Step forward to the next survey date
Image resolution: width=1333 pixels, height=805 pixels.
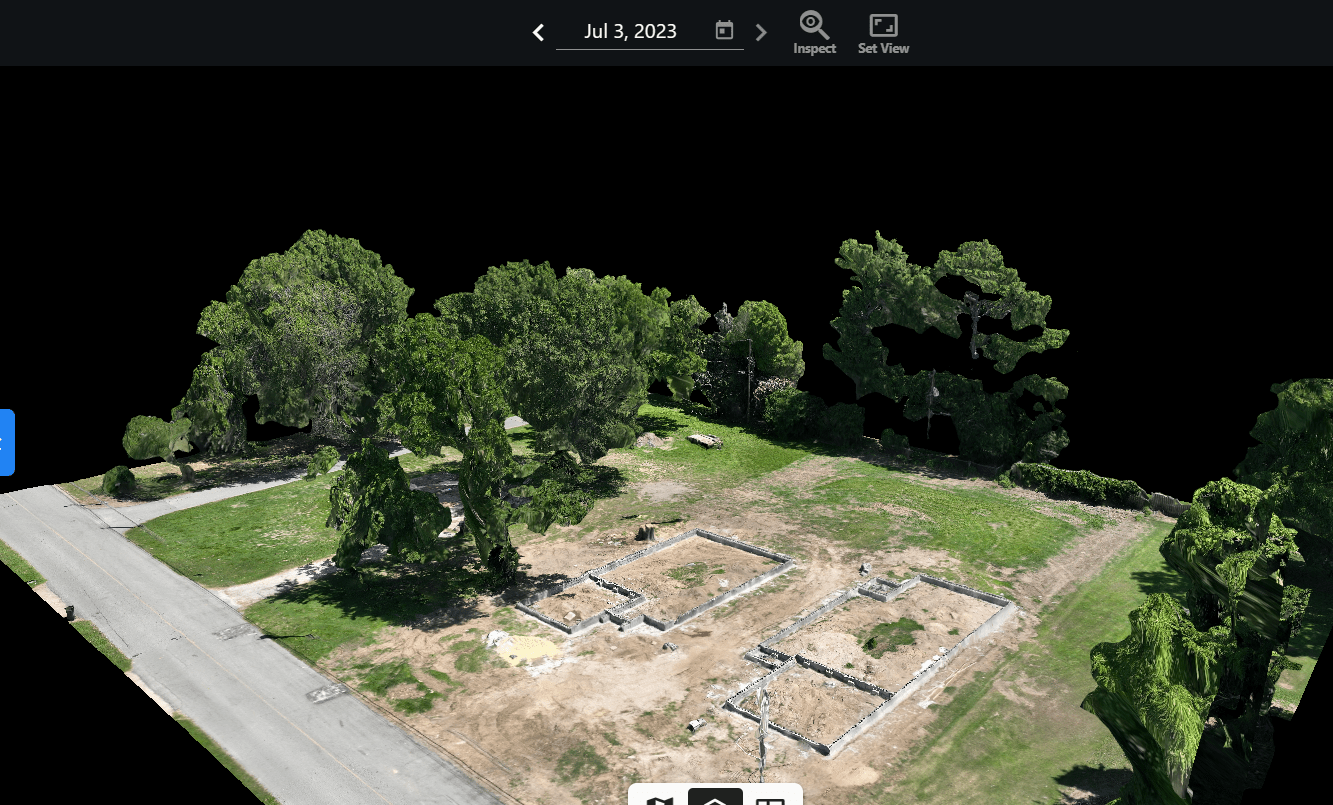pos(761,32)
